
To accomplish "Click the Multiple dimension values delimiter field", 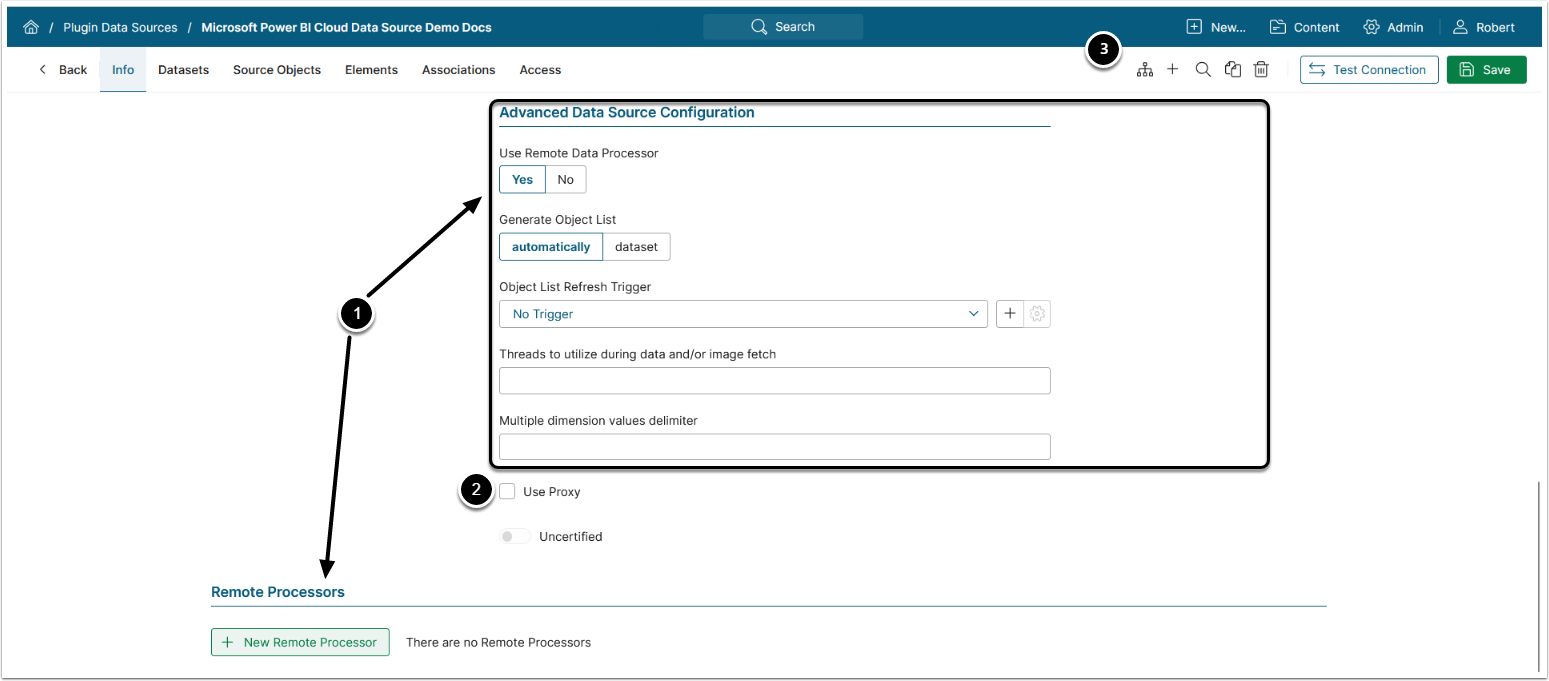I will [775, 447].
